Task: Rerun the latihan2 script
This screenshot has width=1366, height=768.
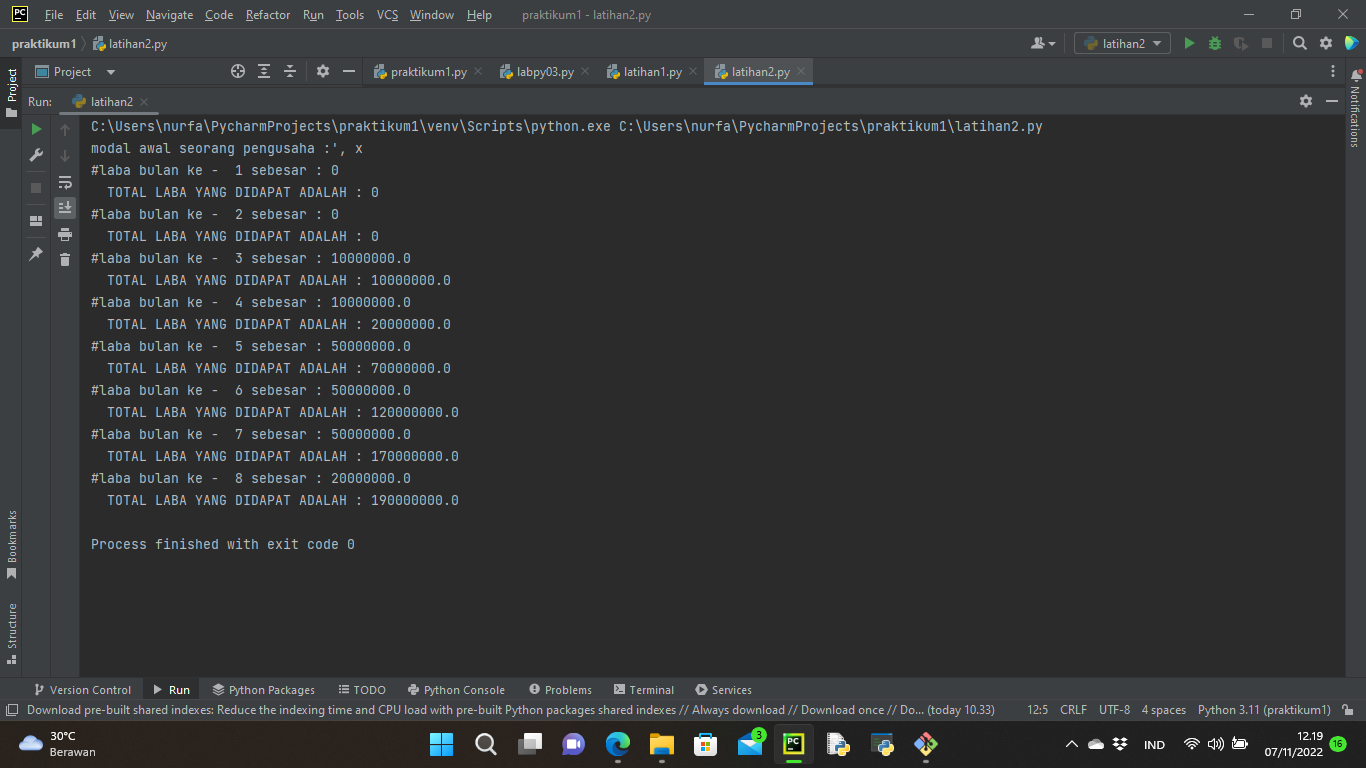Action: coord(34,128)
